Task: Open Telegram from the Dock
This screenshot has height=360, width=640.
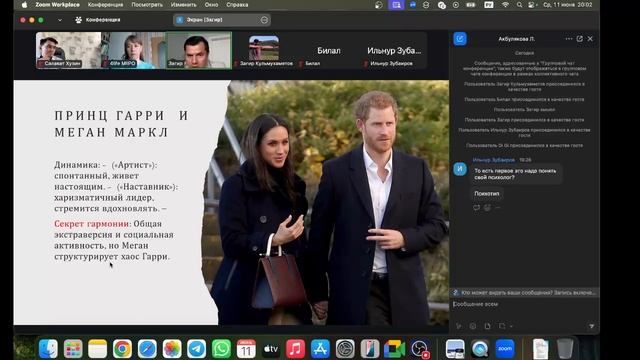Action: point(197,349)
